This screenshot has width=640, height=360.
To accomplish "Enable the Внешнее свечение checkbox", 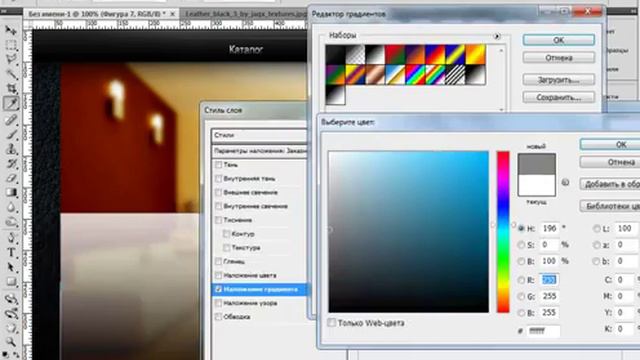I will click(x=218, y=192).
